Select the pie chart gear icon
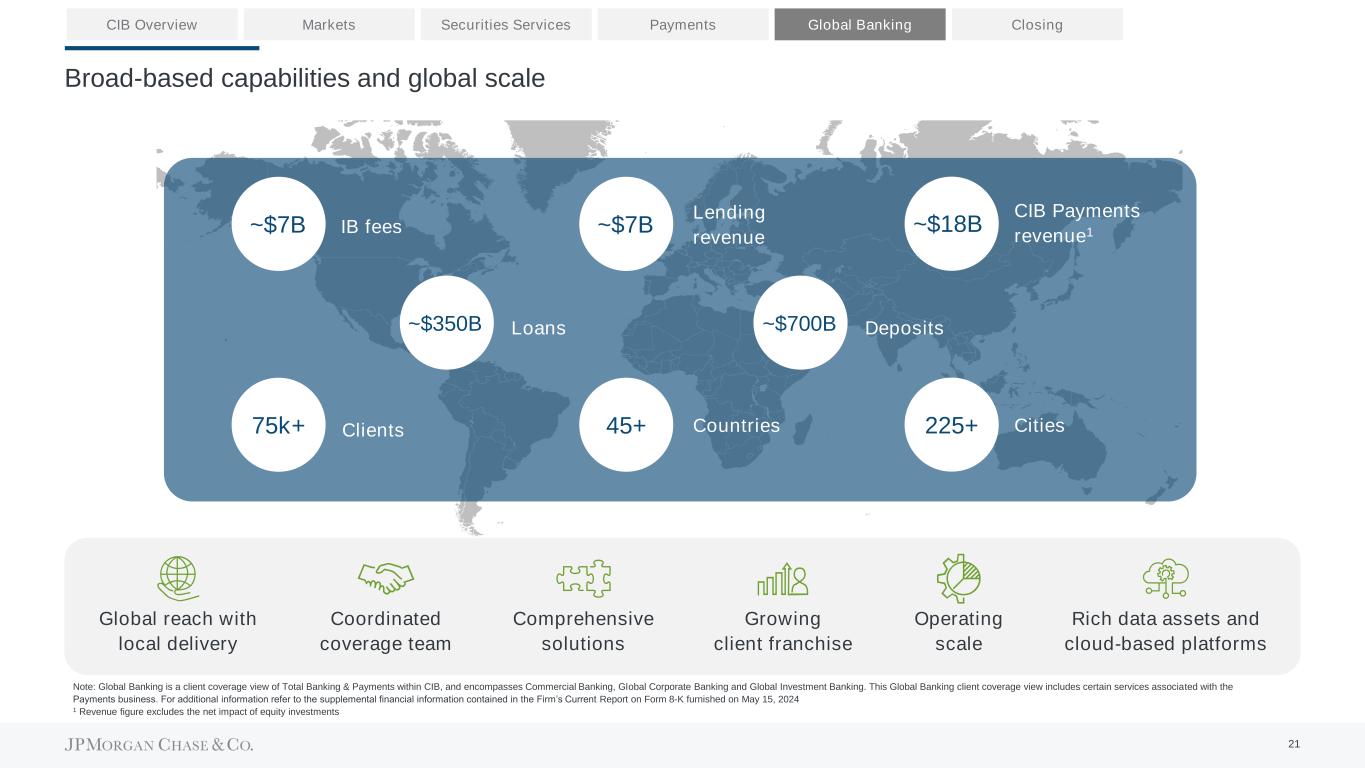 [958, 578]
